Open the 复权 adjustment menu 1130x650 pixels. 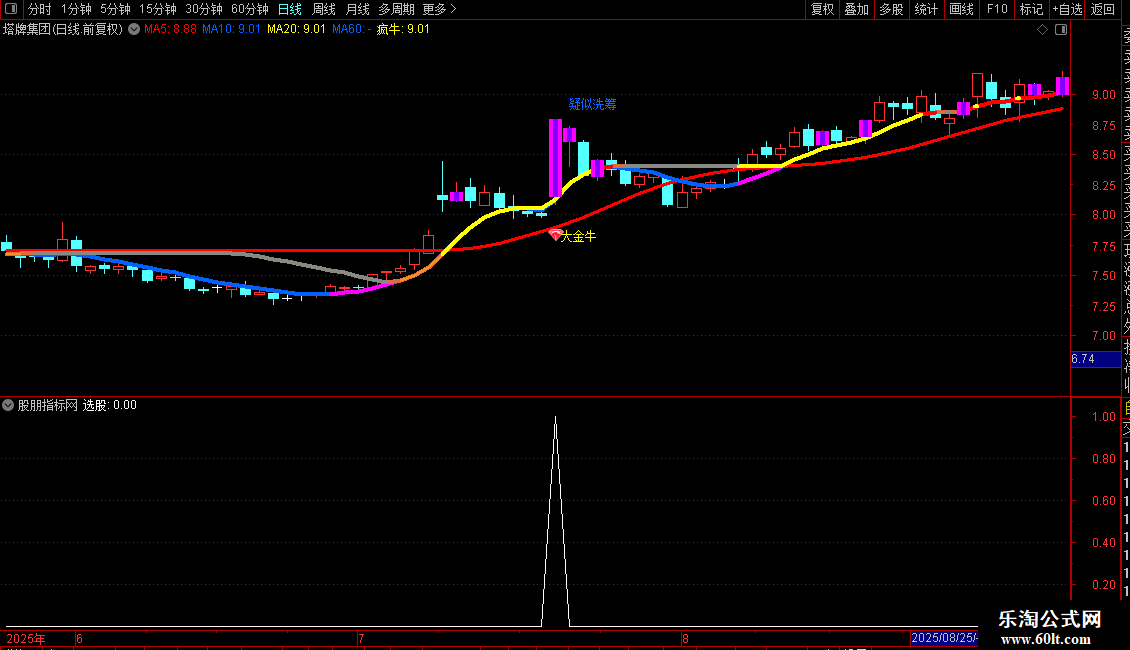[x=822, y=9]
